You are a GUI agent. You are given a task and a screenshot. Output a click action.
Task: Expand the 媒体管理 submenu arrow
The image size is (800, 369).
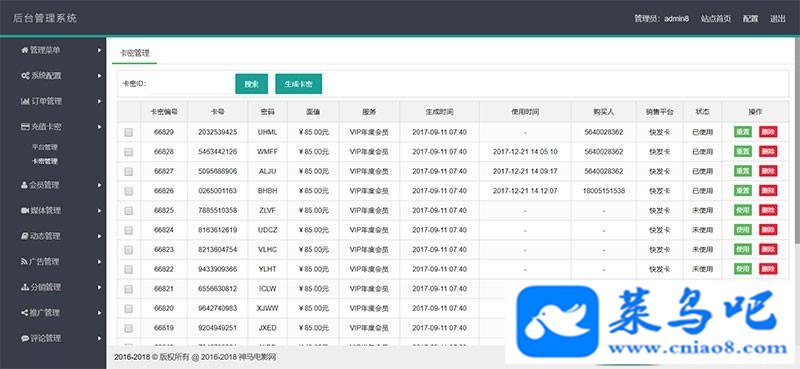tap(99, 210)
